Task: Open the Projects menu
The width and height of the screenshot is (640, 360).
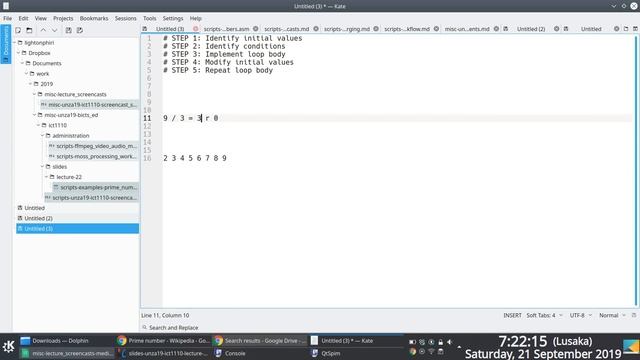Action: (x=63, y=18)
